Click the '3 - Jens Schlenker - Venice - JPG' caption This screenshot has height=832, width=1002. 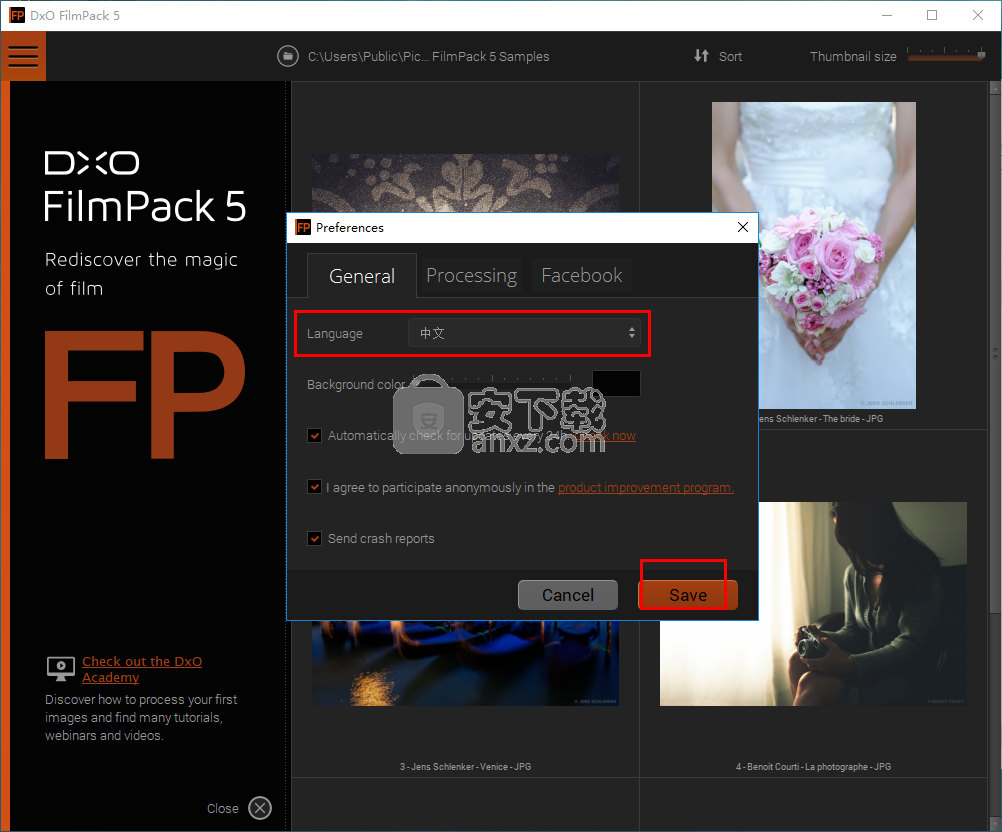[465, 766]
